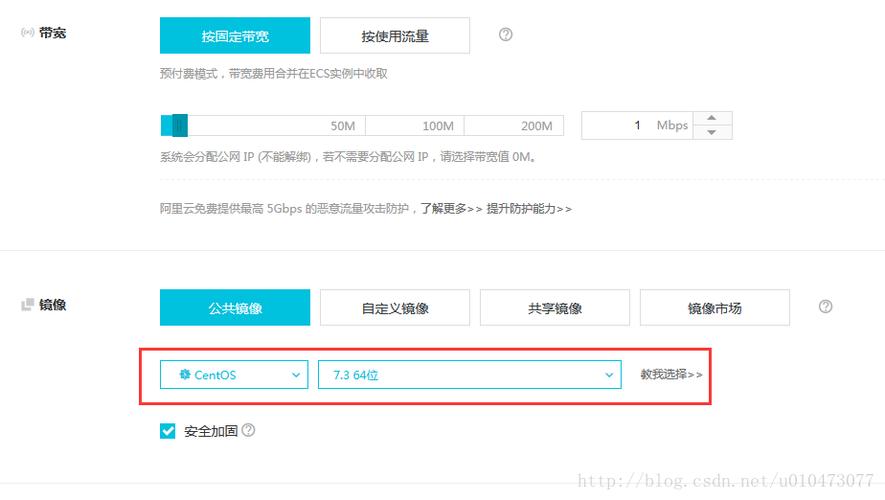Click the help icon next to 安全加固
This screenshot has width=885, height=500.
click(x=248, y=430)
